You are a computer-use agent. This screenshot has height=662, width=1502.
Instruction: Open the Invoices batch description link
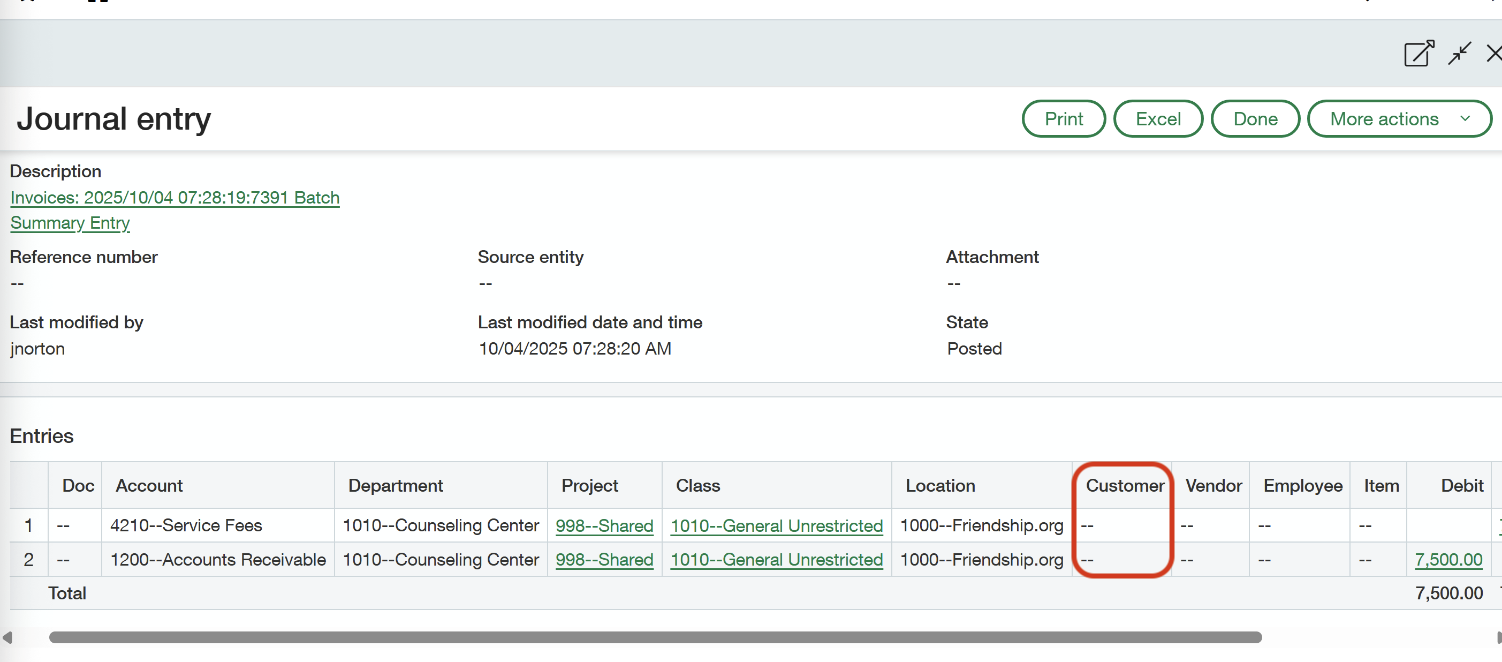click(175, 198)
